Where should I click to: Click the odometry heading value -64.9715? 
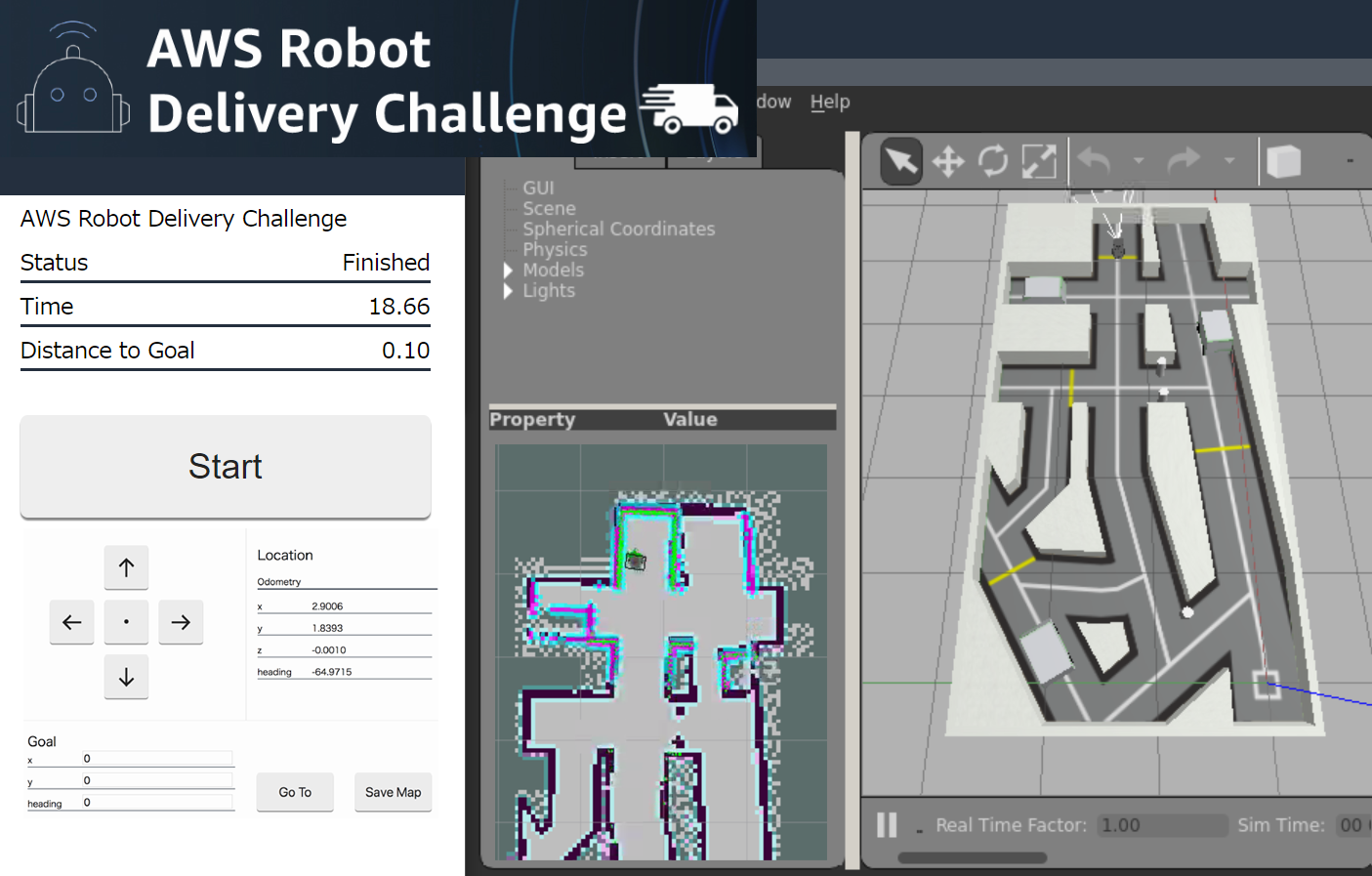[332, 672]
